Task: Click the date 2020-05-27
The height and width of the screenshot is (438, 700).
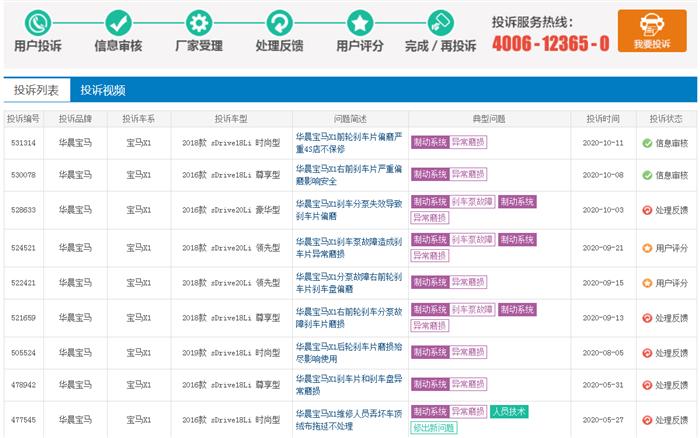Action: [x=603, y=420]
